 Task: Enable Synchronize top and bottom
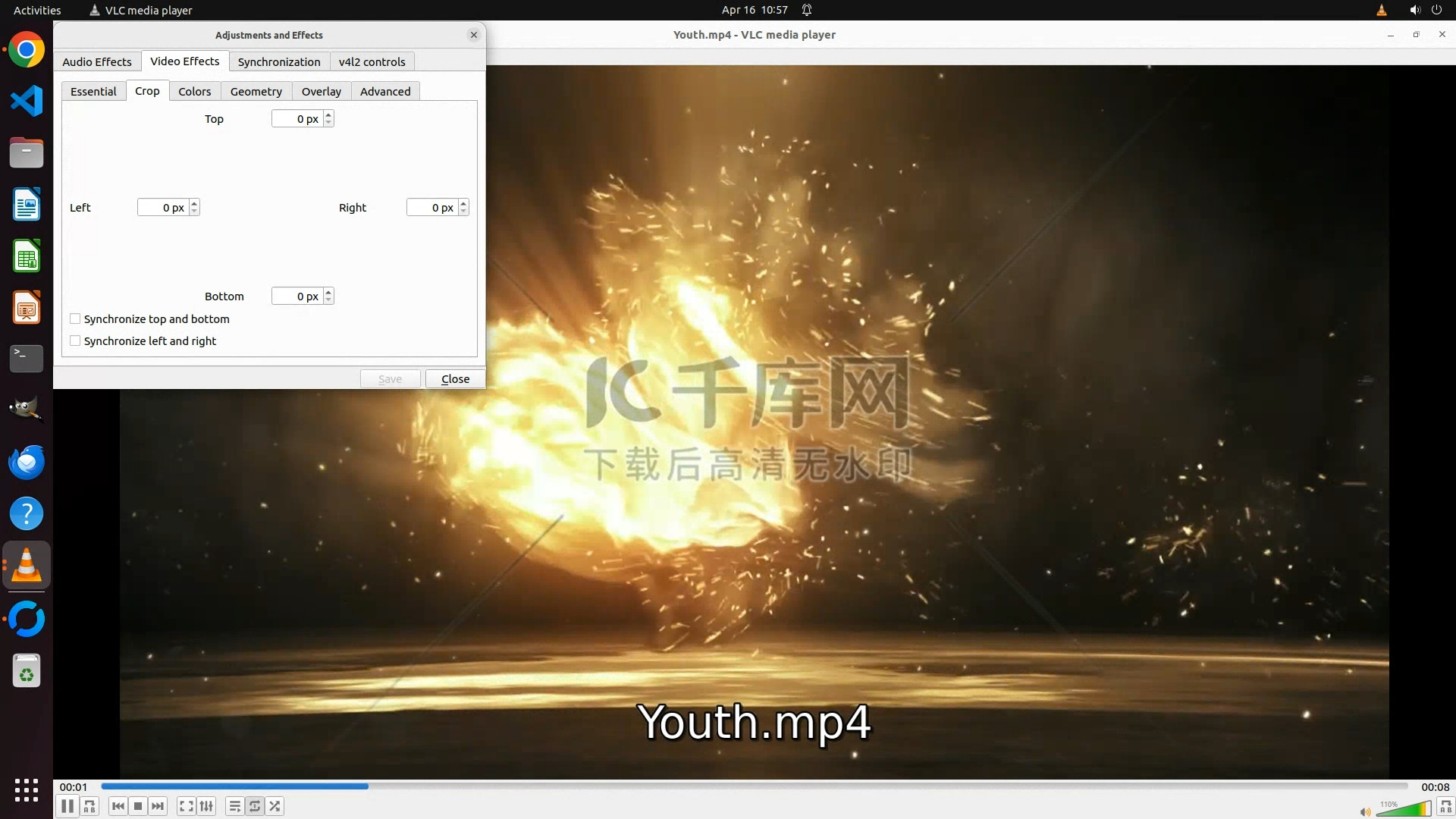[x=75, y=319]
